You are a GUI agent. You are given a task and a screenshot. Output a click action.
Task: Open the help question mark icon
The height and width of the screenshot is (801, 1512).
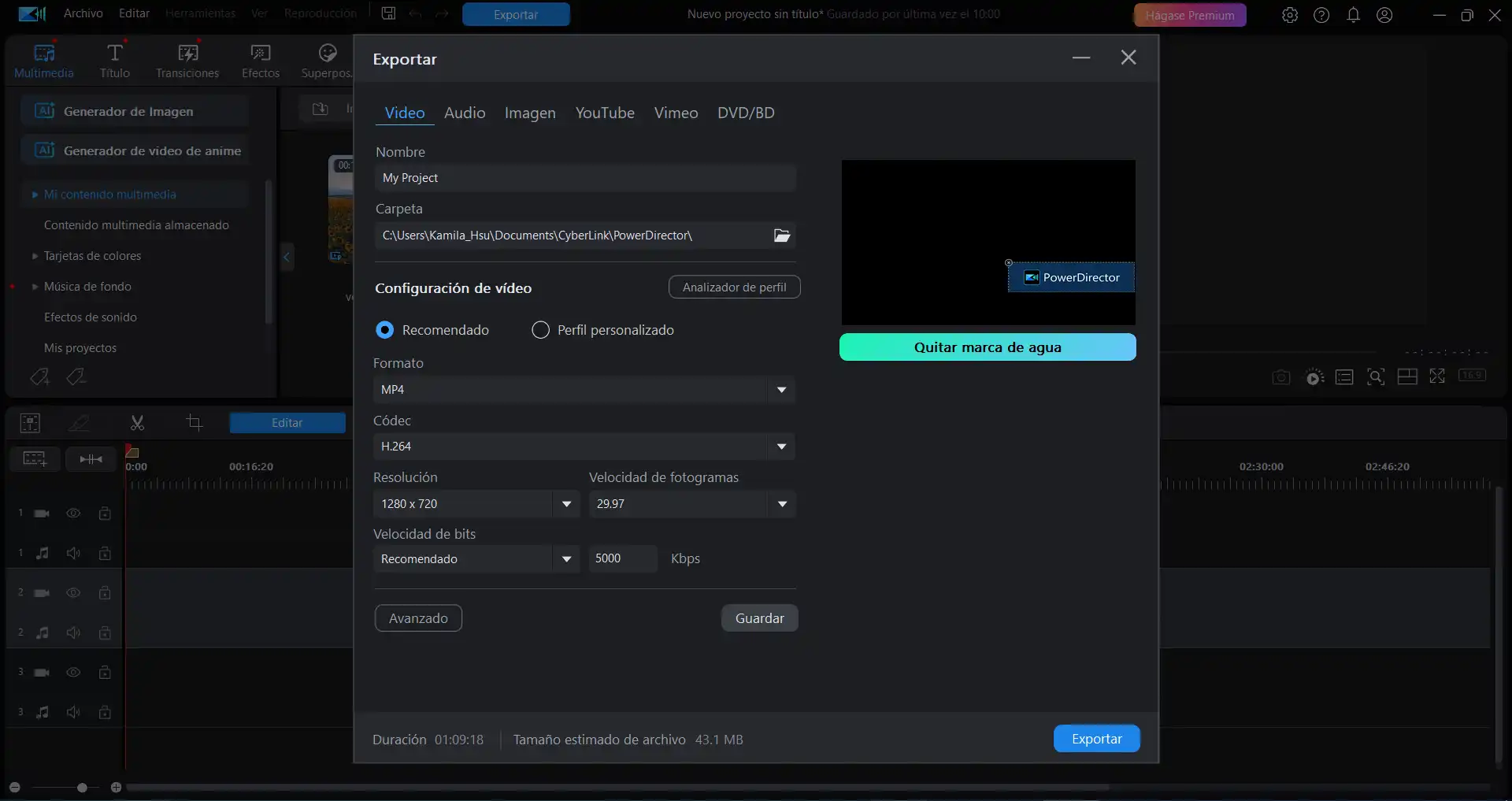pyautogui.click(x=1321, y=15)
